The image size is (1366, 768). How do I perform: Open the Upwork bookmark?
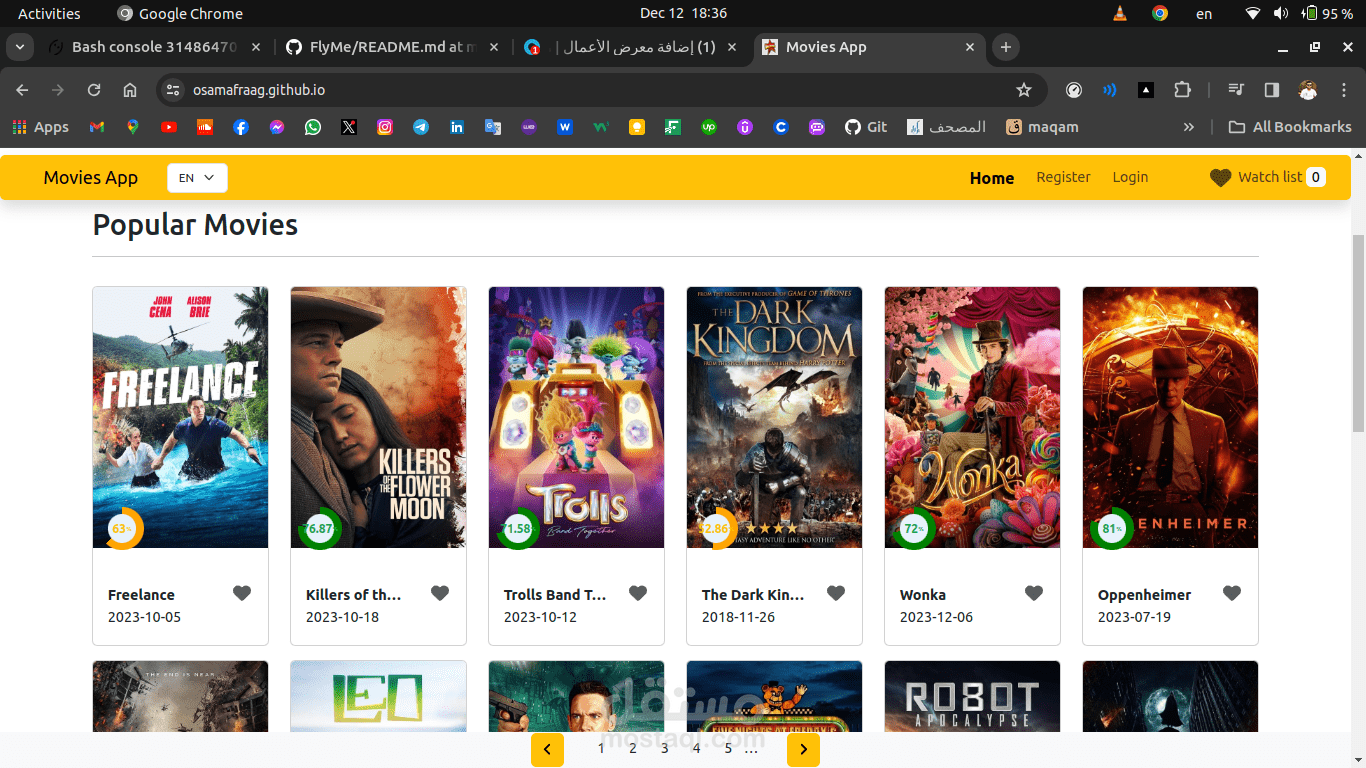pos(709,127)
